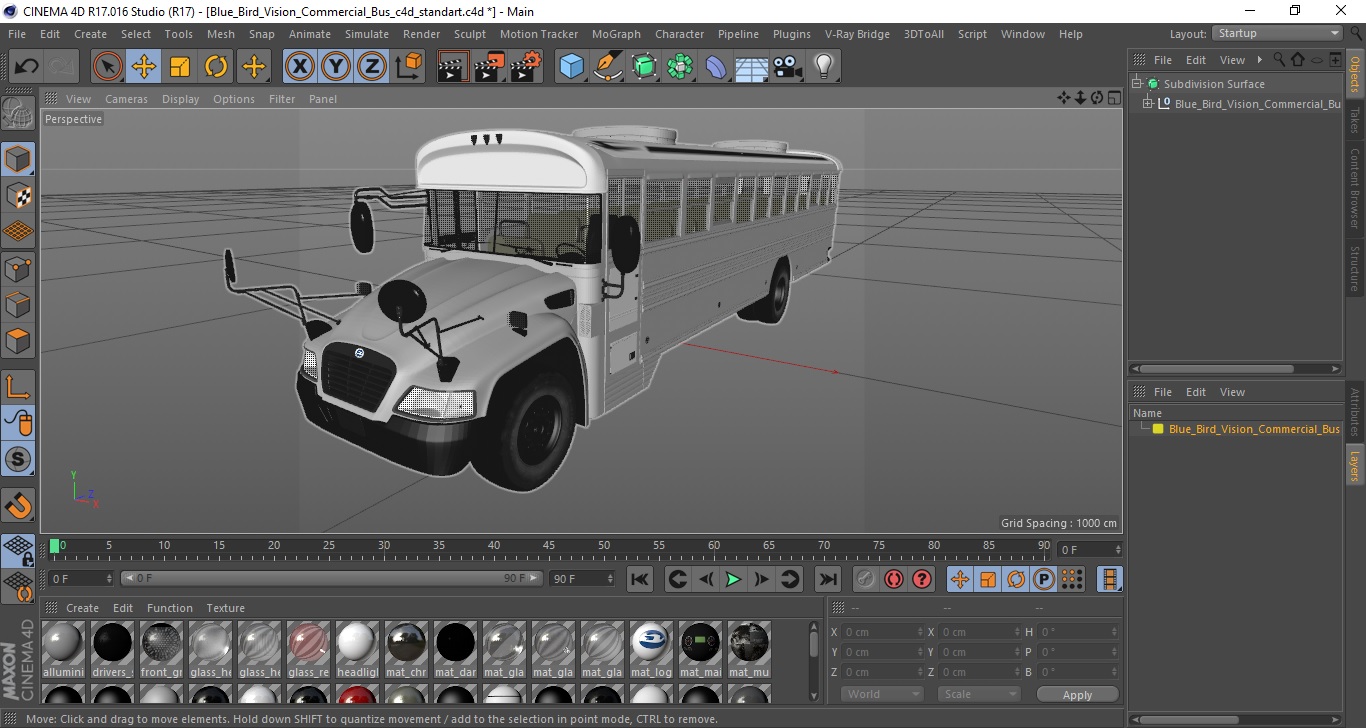Click the frame range slider bar
1366x728 pixels.
tap(331, 578)
